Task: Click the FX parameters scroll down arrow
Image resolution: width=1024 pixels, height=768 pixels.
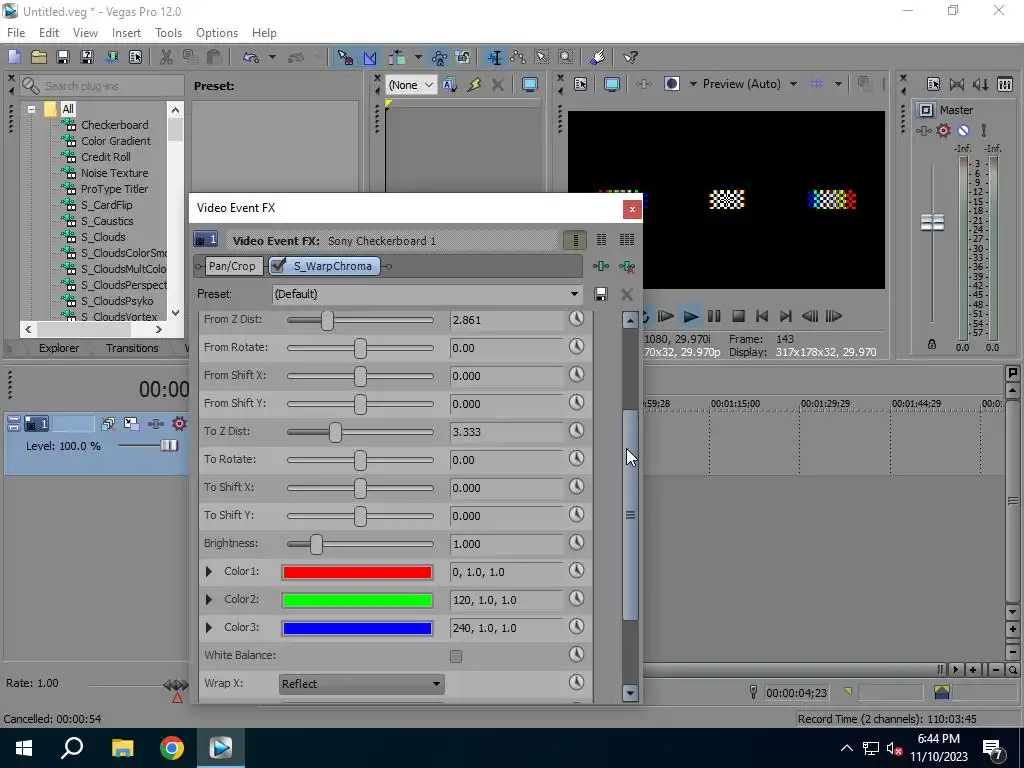Action: [630, 693]
